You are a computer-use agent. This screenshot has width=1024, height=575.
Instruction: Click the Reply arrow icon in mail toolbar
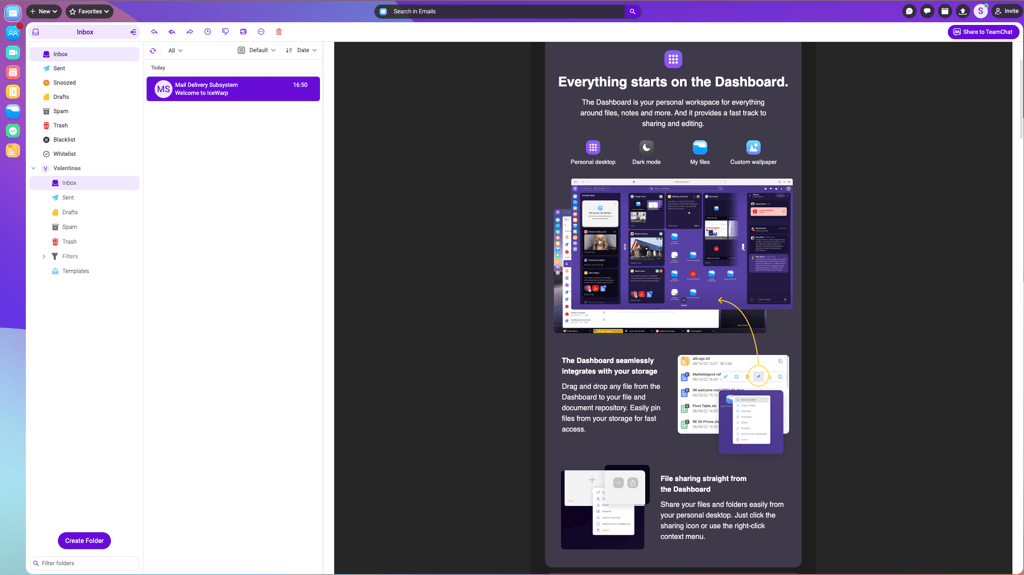tap(154, 31)
